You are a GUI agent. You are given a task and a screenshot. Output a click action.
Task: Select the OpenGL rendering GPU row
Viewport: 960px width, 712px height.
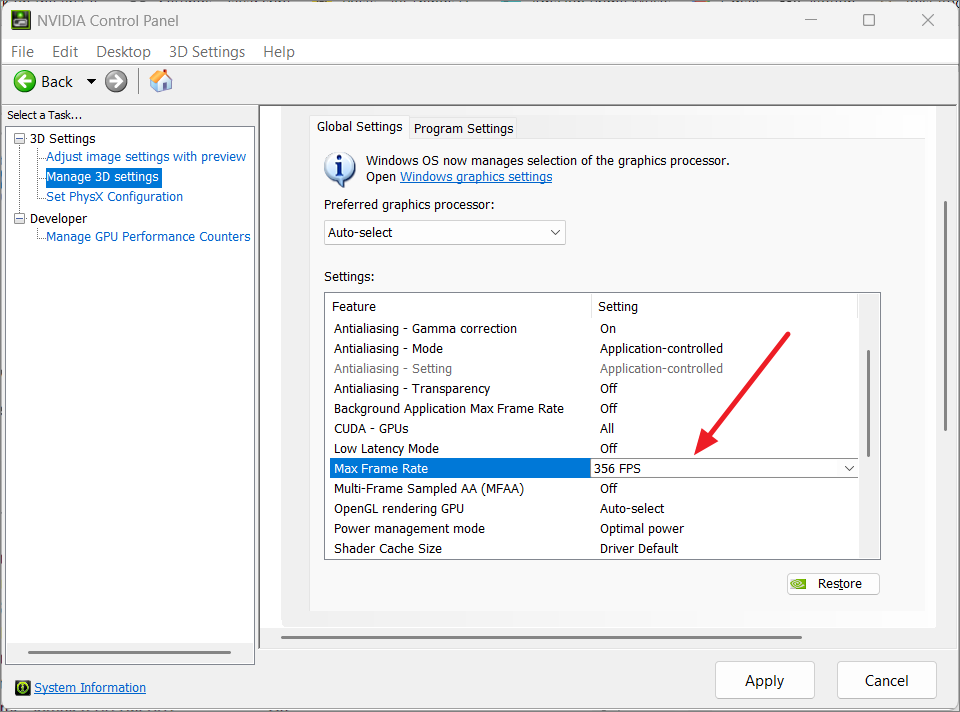point(593,509)
